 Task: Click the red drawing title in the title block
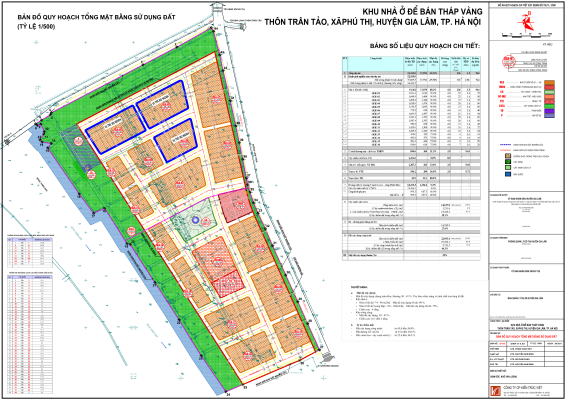(x=526, y=336)
